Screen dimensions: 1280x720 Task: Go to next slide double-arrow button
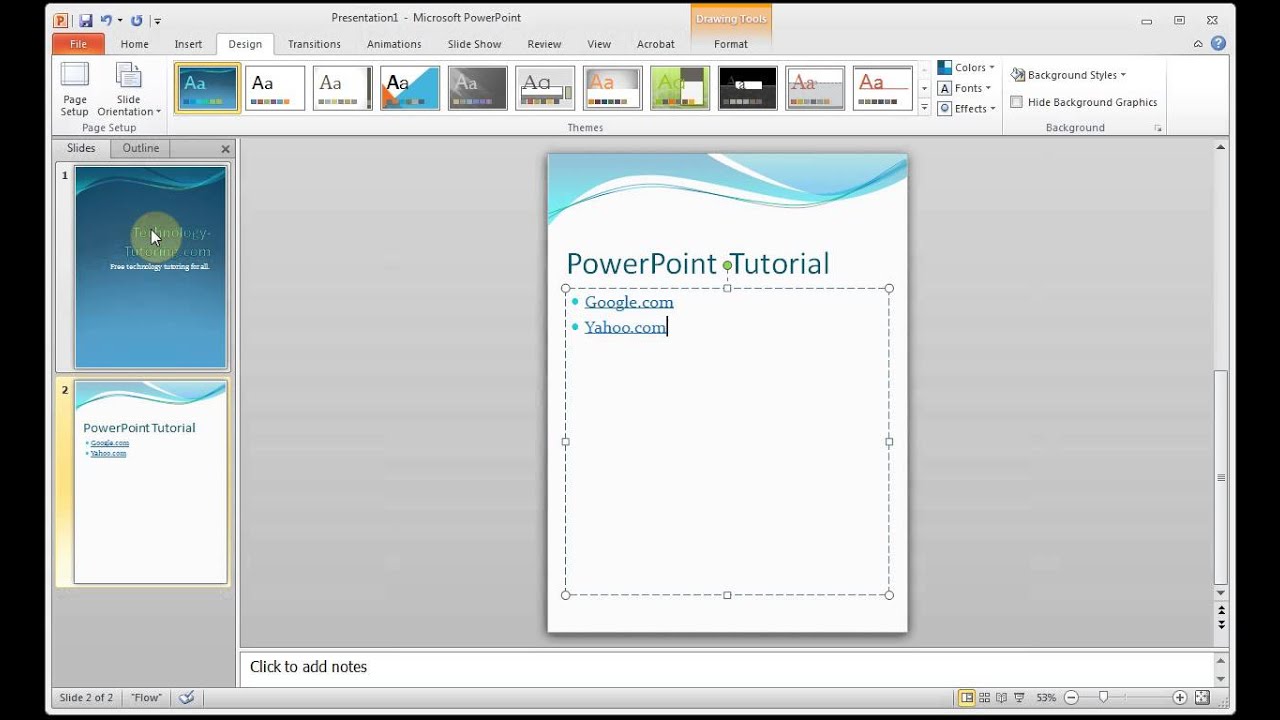point(1221,624)
